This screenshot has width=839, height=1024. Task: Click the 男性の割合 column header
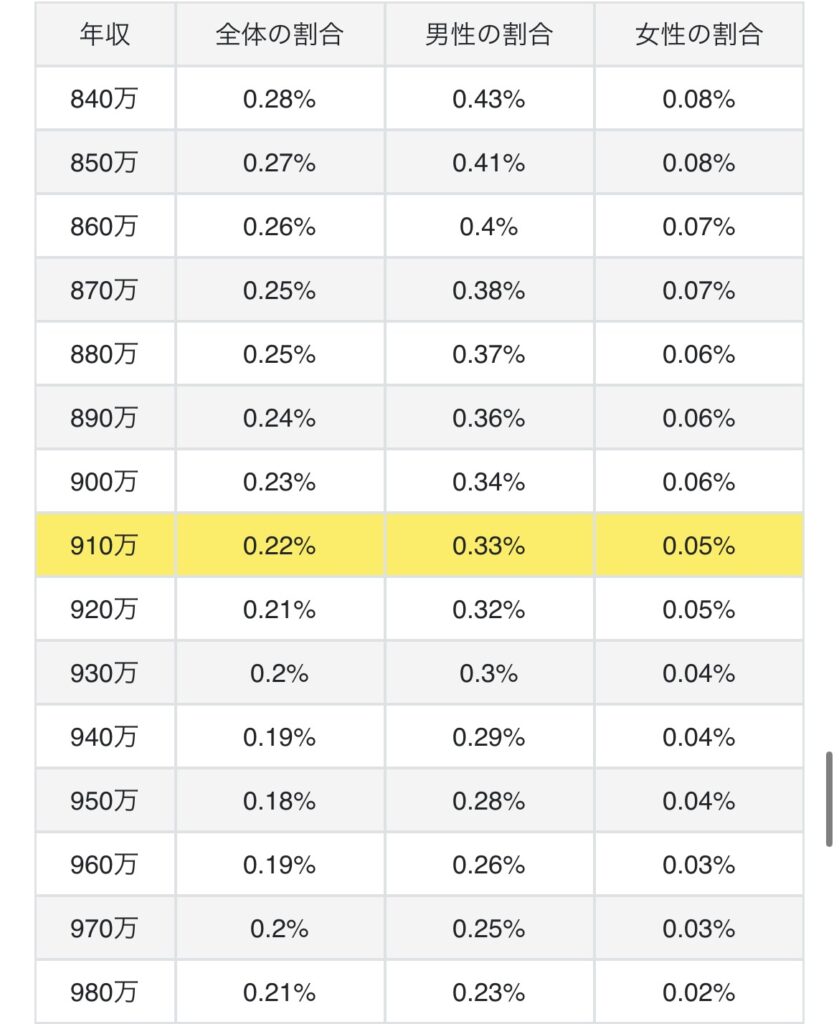pos(490,34)
